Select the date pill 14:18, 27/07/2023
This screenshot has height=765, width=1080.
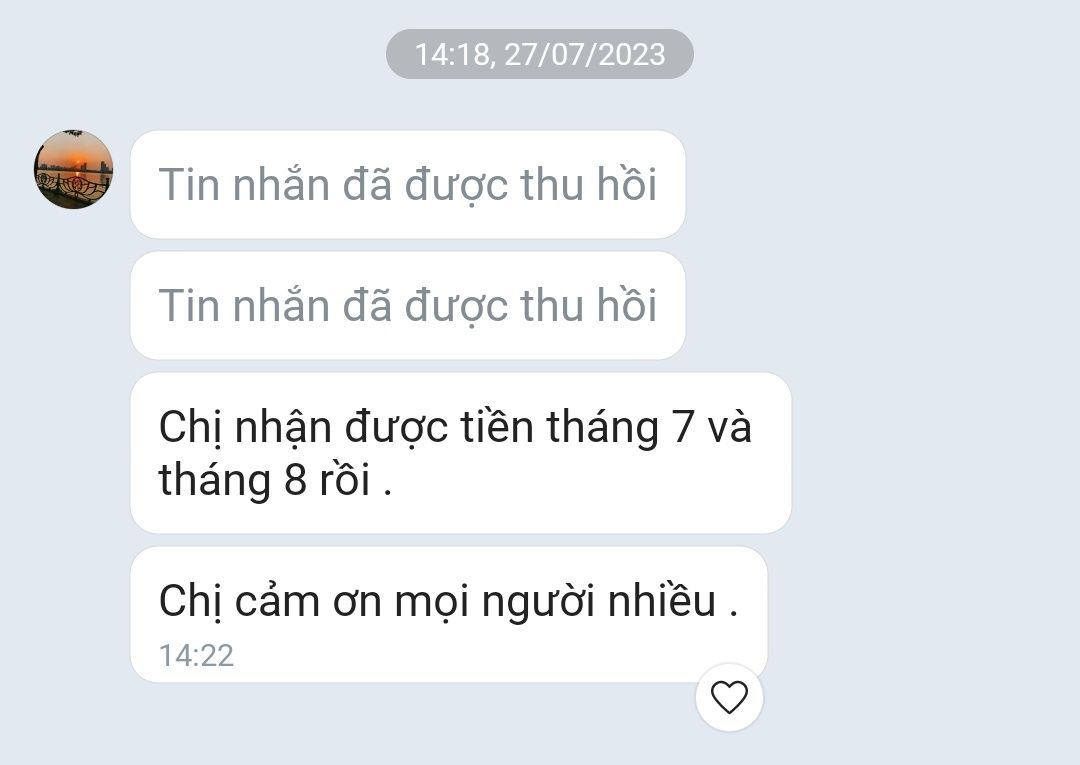[539, 54]
